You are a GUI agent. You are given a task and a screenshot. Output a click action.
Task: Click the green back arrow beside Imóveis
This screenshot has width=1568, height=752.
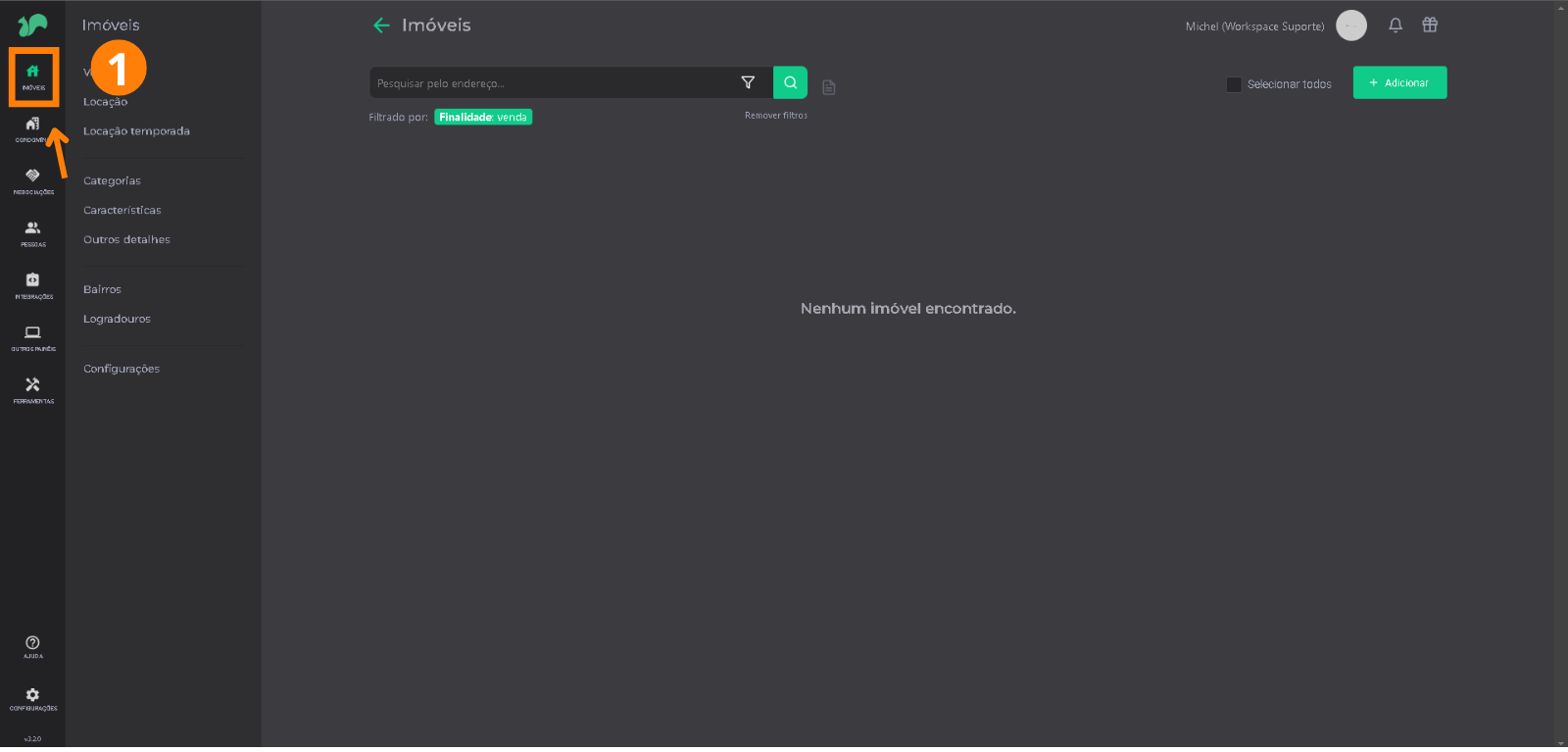(x=381, y=25)
